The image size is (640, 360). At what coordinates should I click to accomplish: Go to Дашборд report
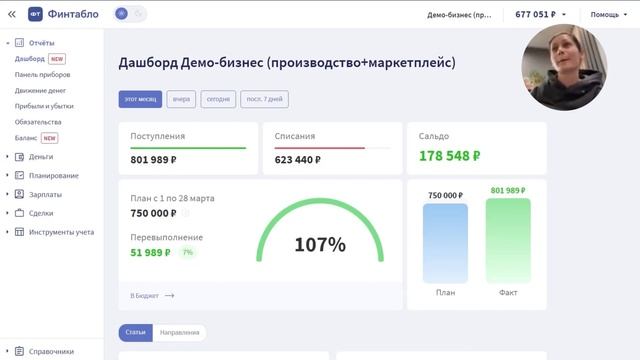click(x=29, y=59)
